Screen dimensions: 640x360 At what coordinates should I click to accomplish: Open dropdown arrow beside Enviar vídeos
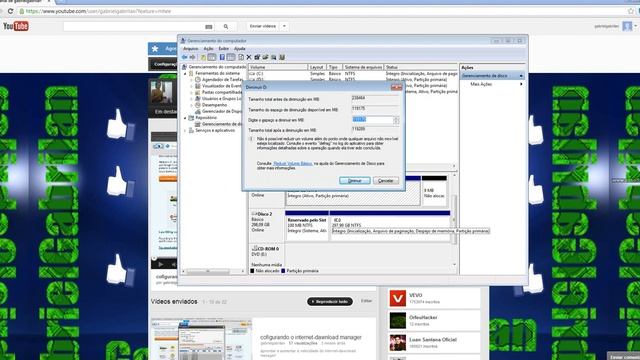click(284, 26)
